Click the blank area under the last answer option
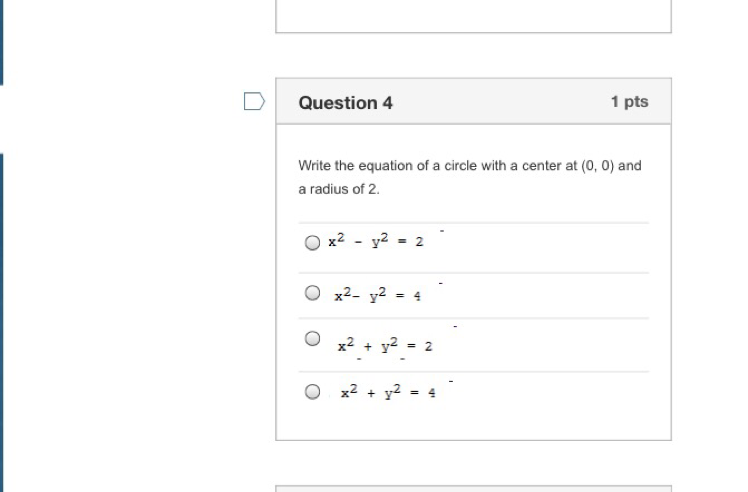 pos(473,425)
